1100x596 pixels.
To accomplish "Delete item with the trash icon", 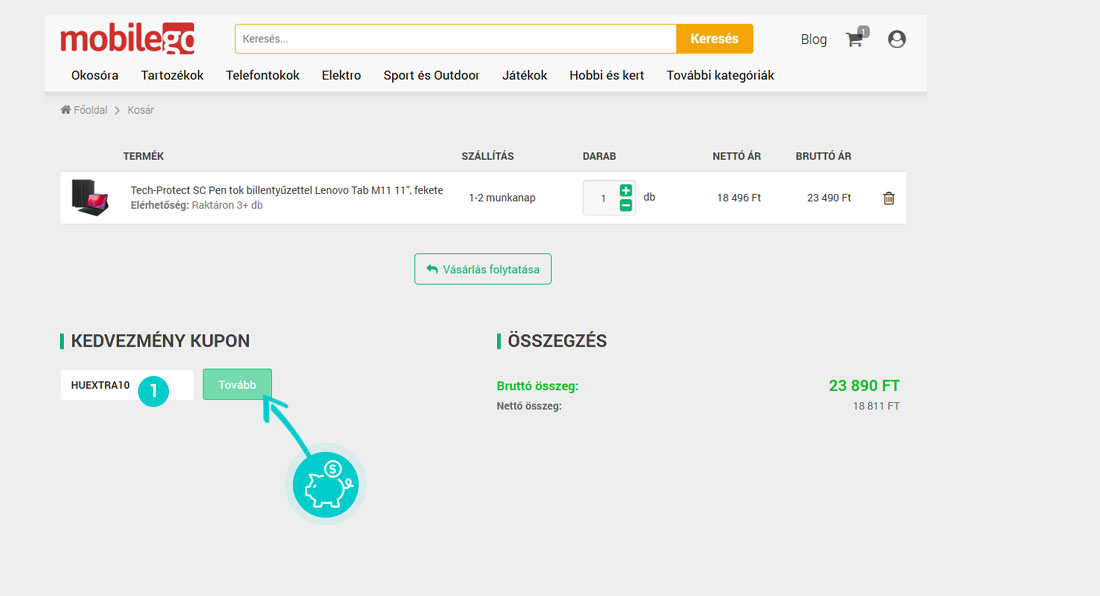I will tap(889, 198).
